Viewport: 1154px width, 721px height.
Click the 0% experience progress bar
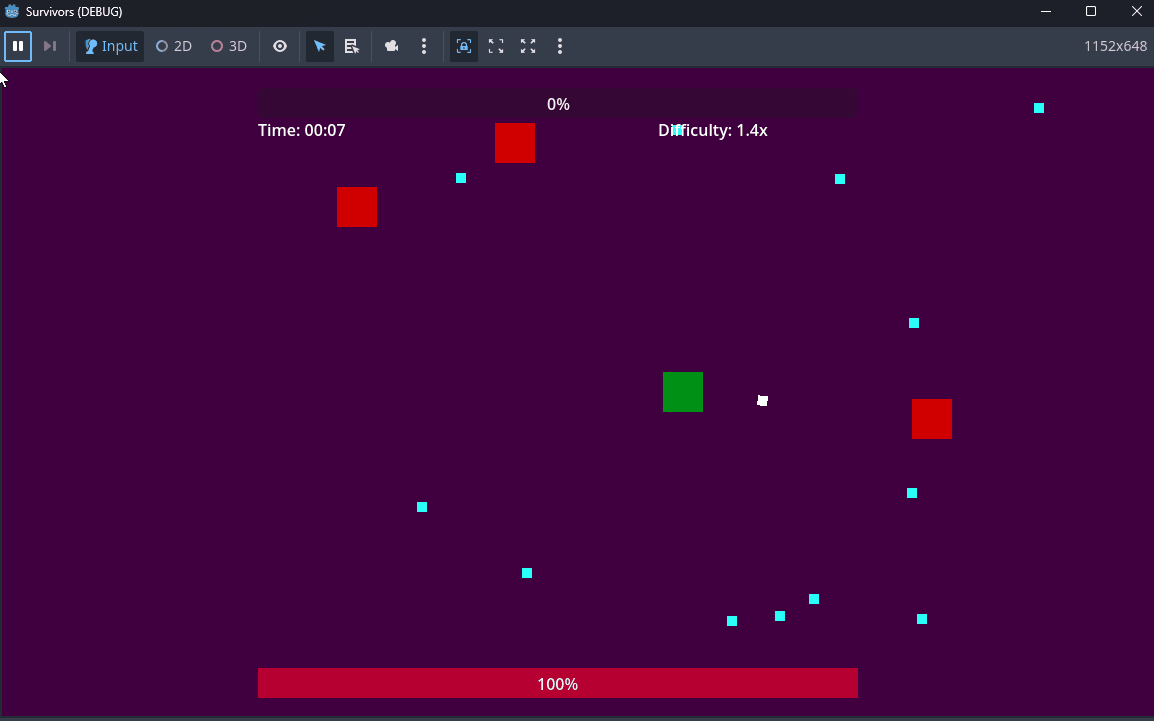[557, 104]
